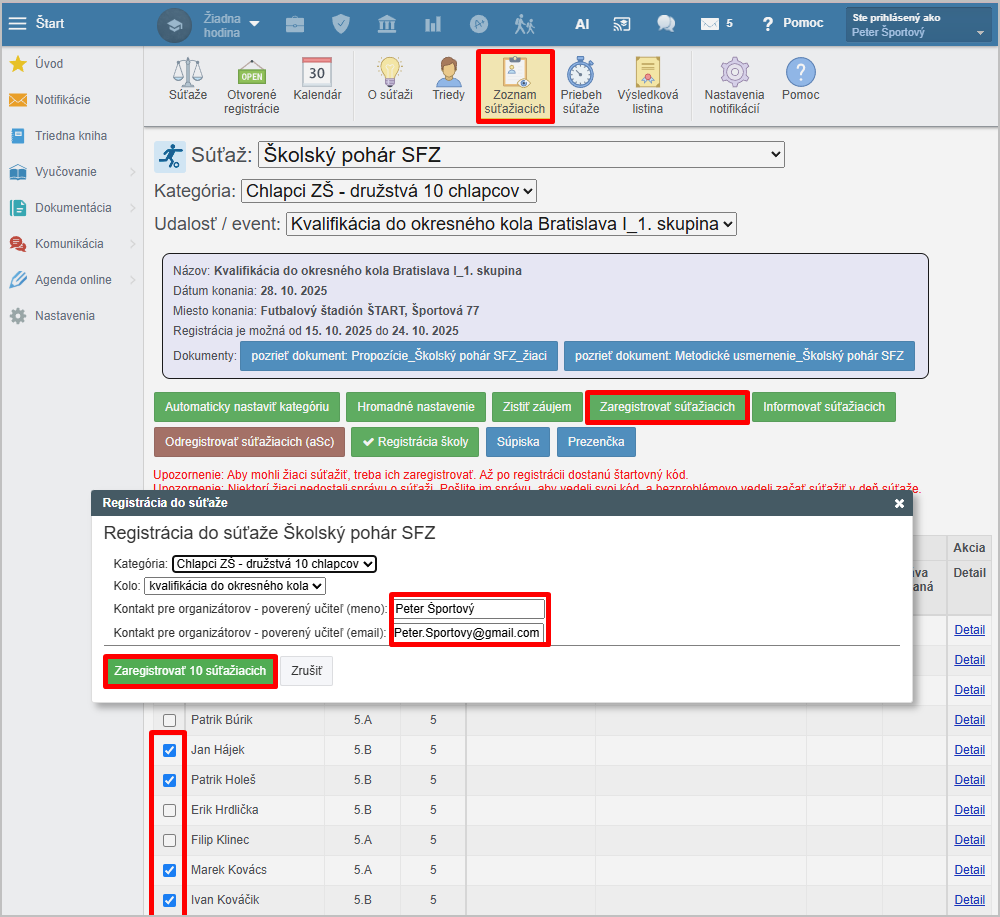
Task: Tick the checkbox for Filip Klinec
Action: tap(169, 840)
